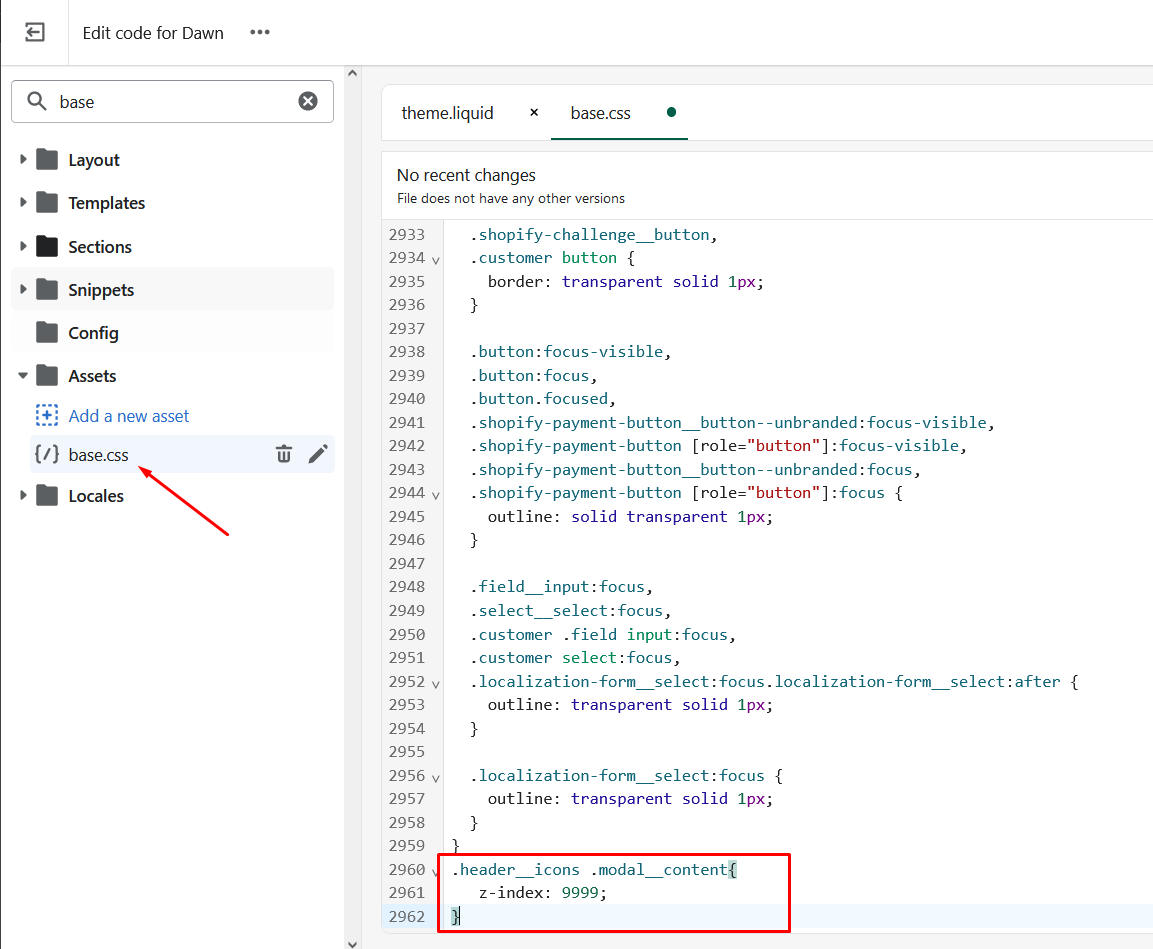Click line number 2962 in gutter

(x=407, y=917)
